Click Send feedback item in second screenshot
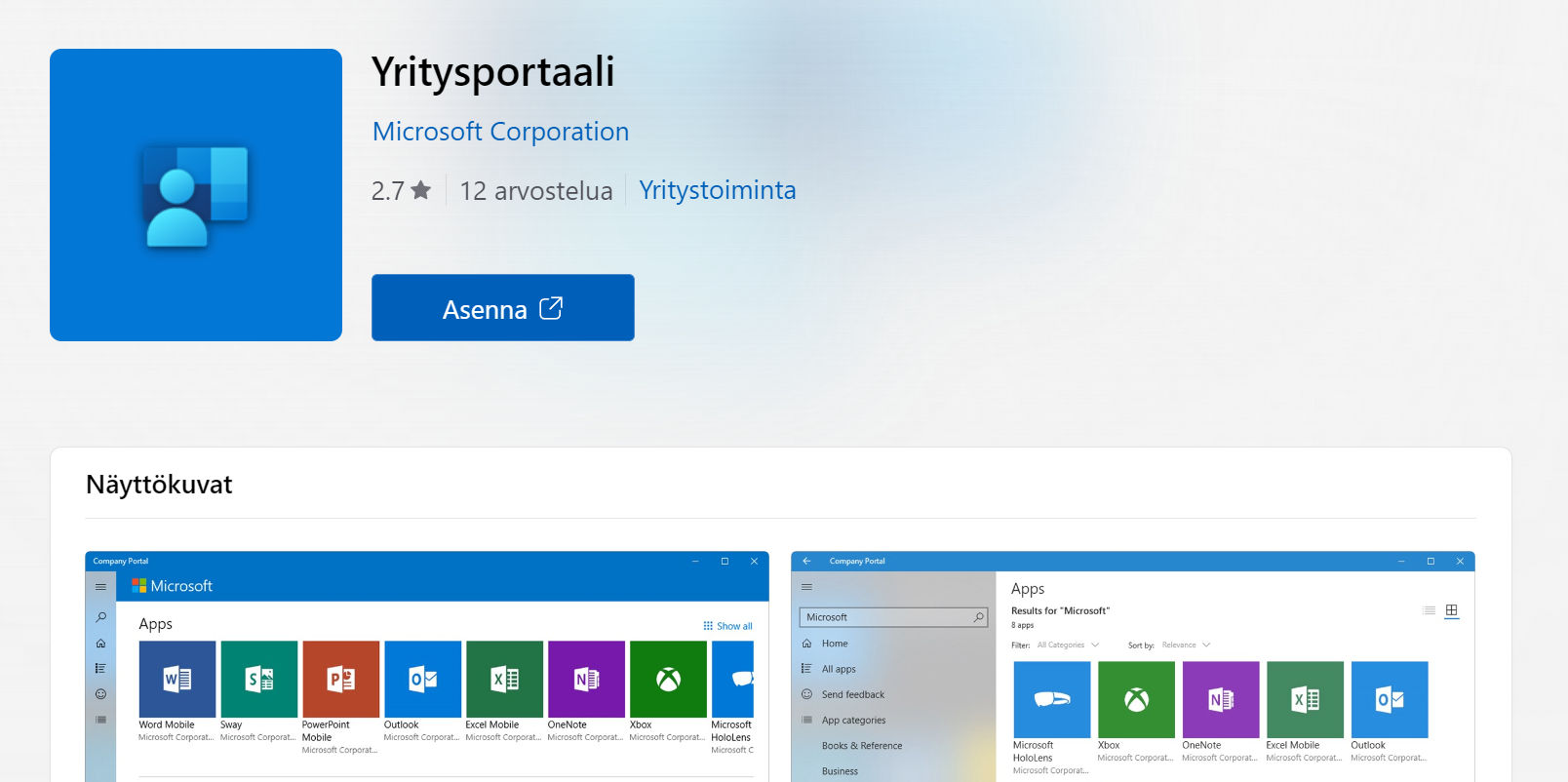 click(x=852, y=694)
